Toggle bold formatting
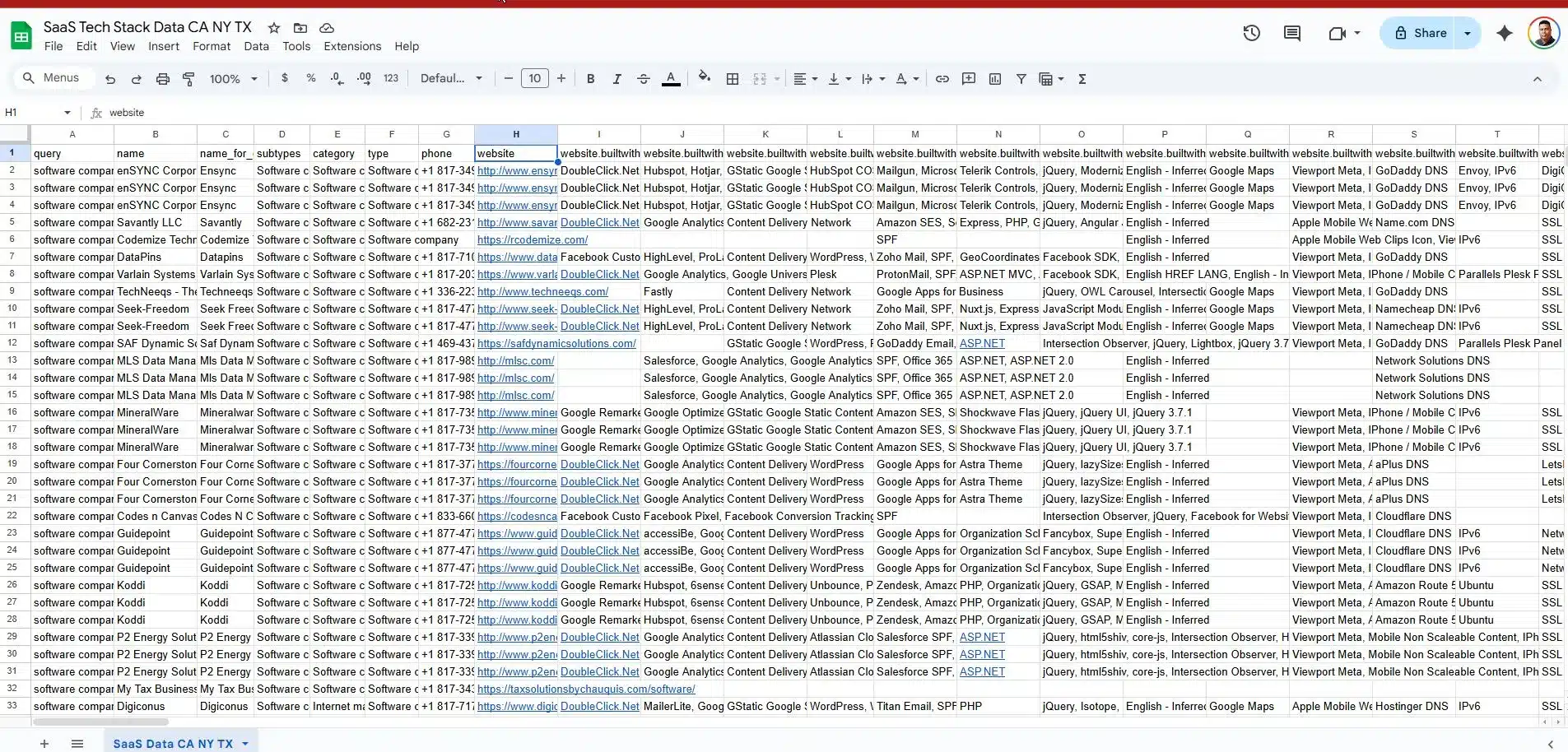 pyautogui.click(x=590, y=79)
